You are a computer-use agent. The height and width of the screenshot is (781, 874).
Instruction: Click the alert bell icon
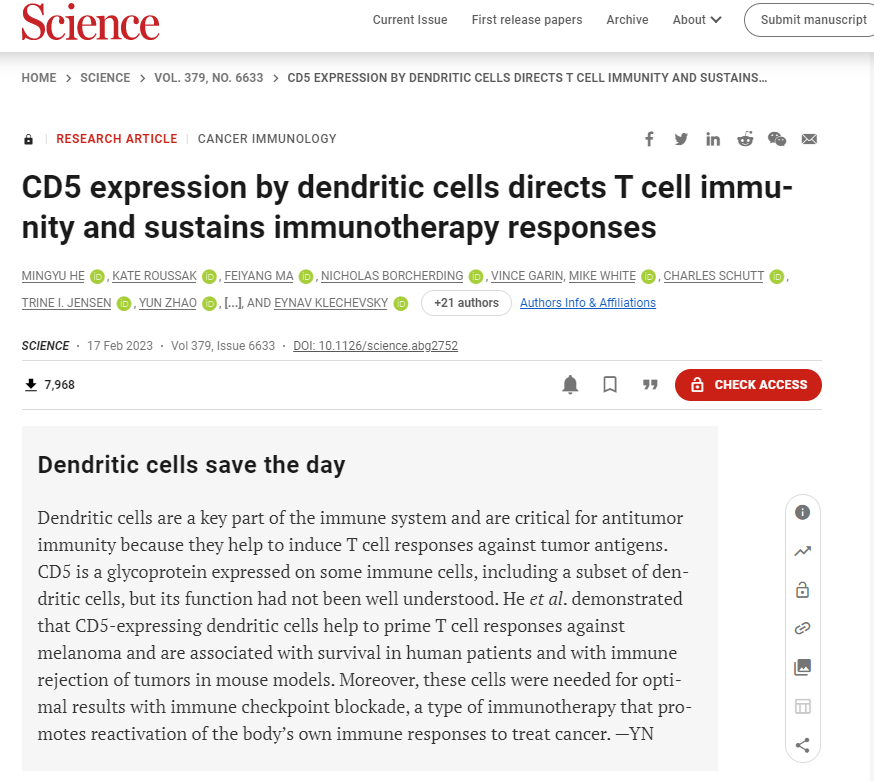pos(570,385)
